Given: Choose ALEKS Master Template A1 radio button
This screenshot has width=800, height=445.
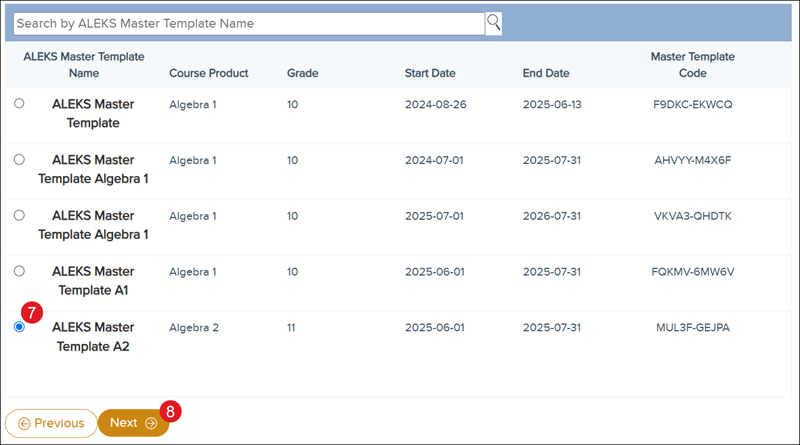Looking at the screenshot, I should click(x=19, y=271).
